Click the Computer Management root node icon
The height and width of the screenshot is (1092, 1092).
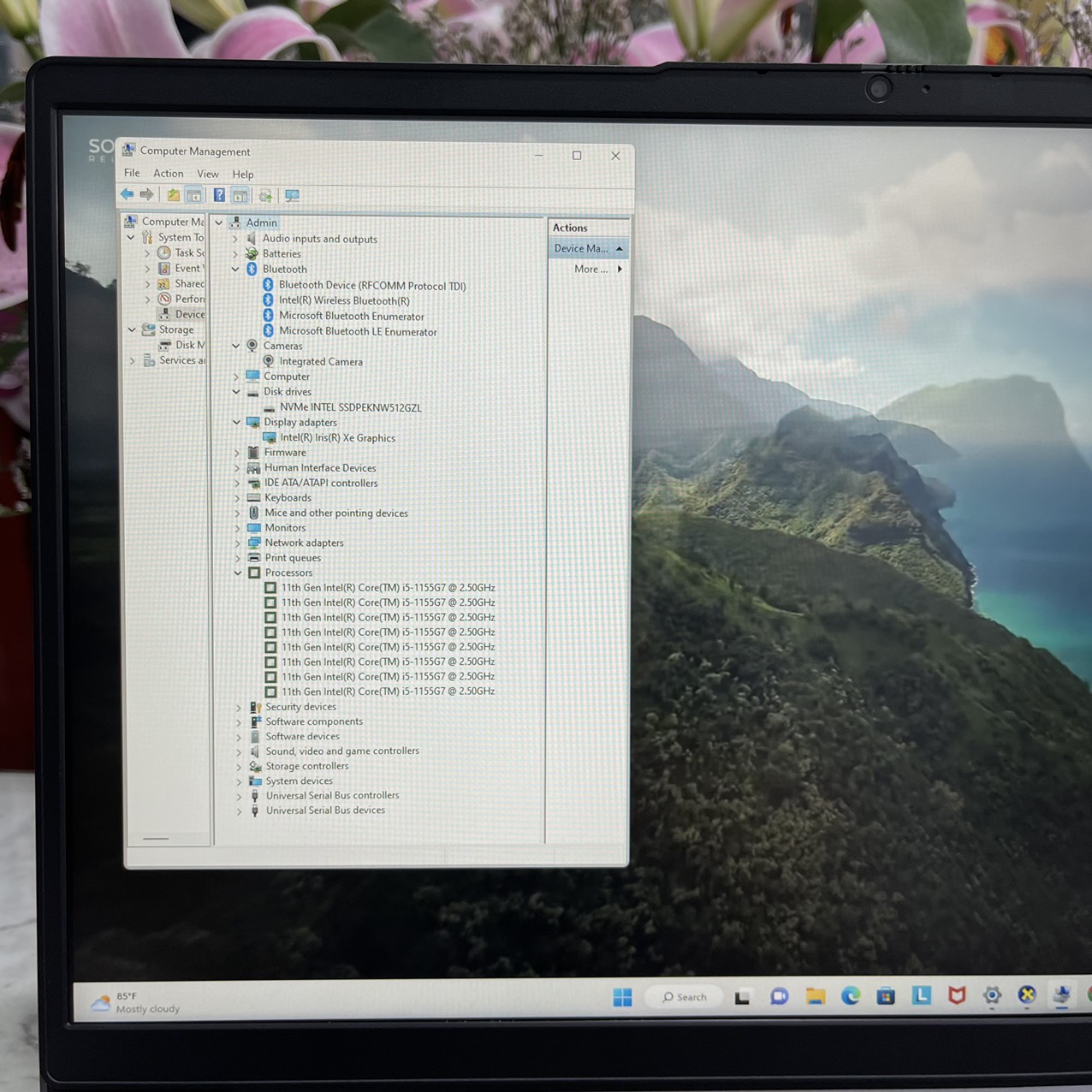(131, 222)
